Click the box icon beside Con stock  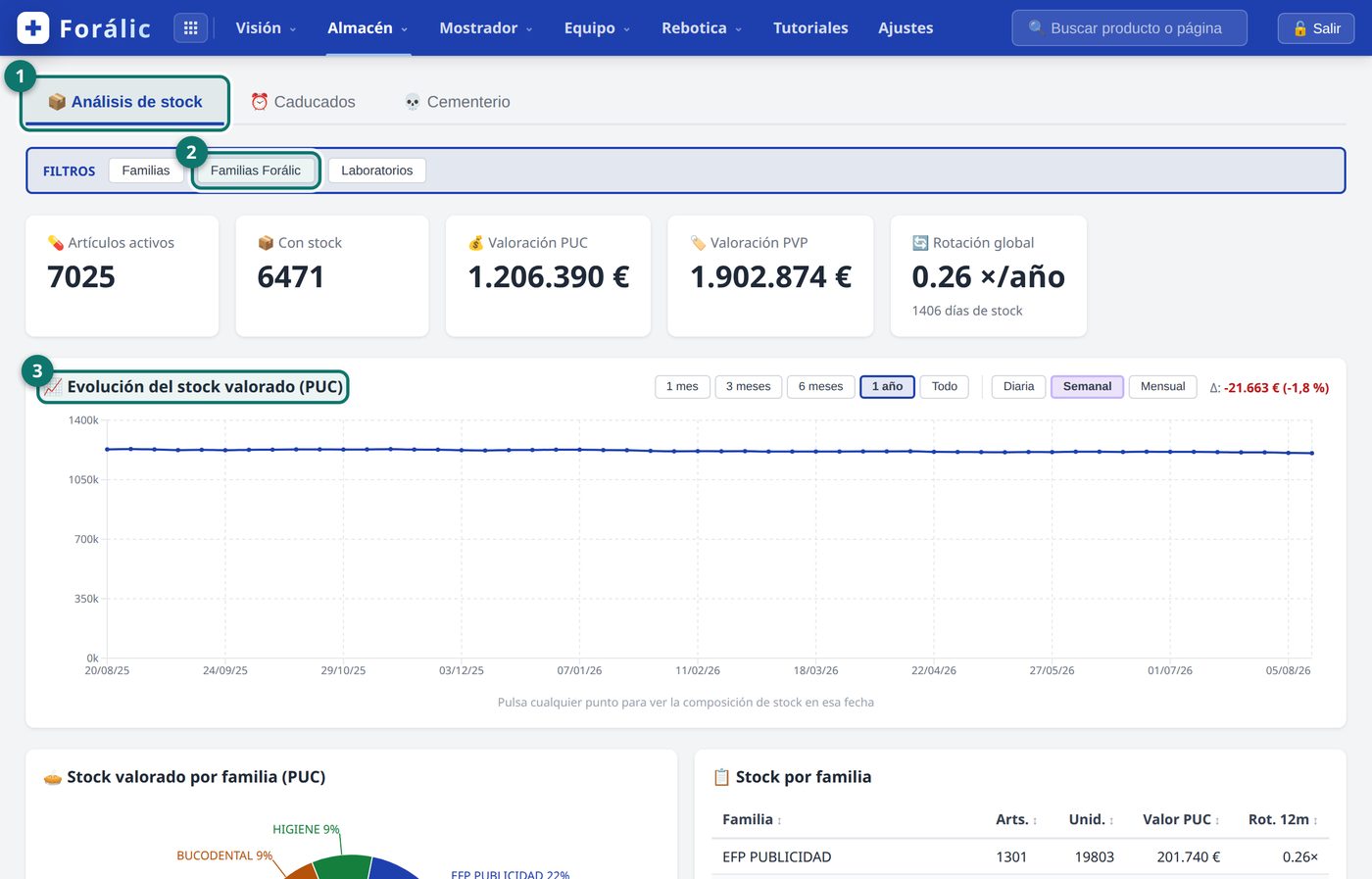click(266, 243)
